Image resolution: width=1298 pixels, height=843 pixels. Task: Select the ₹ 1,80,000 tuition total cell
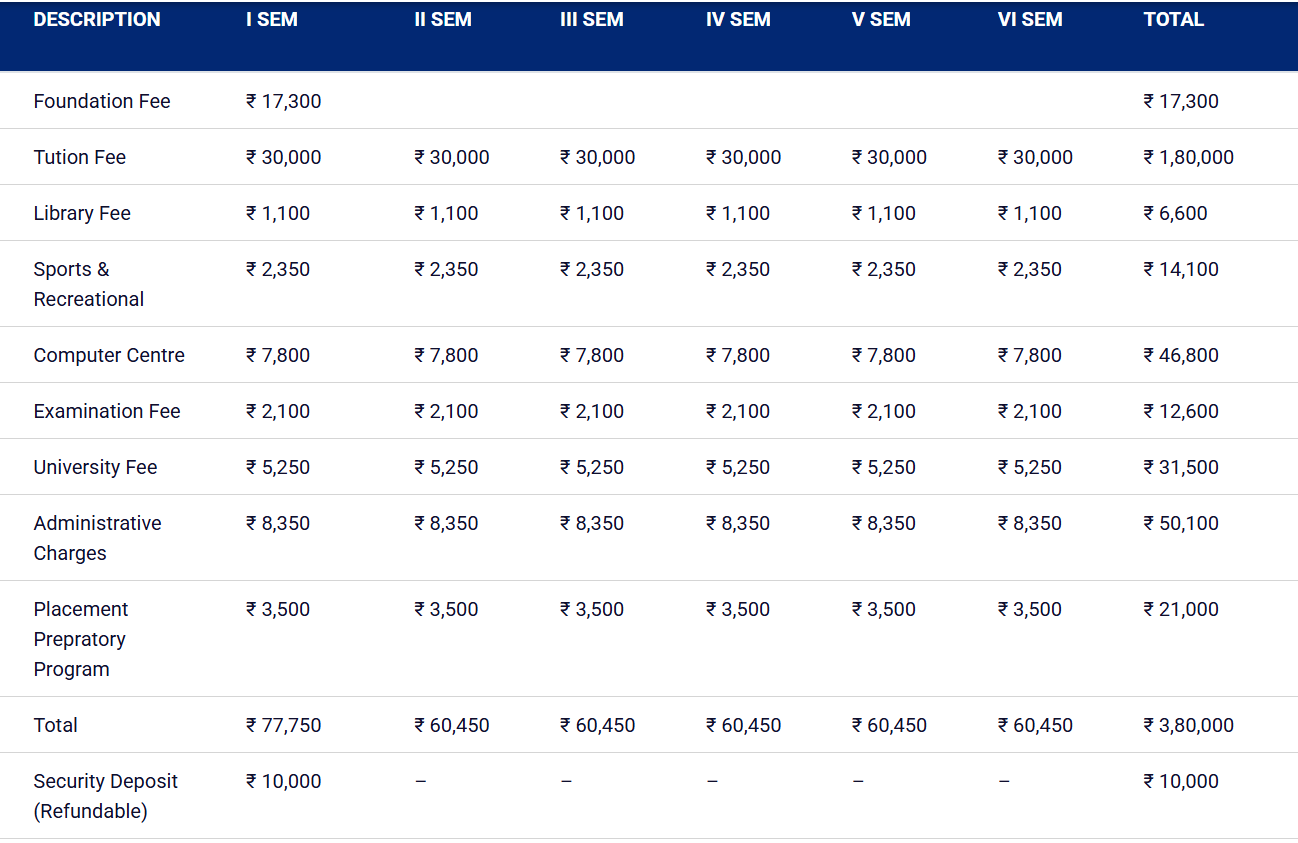[1189, 157]
